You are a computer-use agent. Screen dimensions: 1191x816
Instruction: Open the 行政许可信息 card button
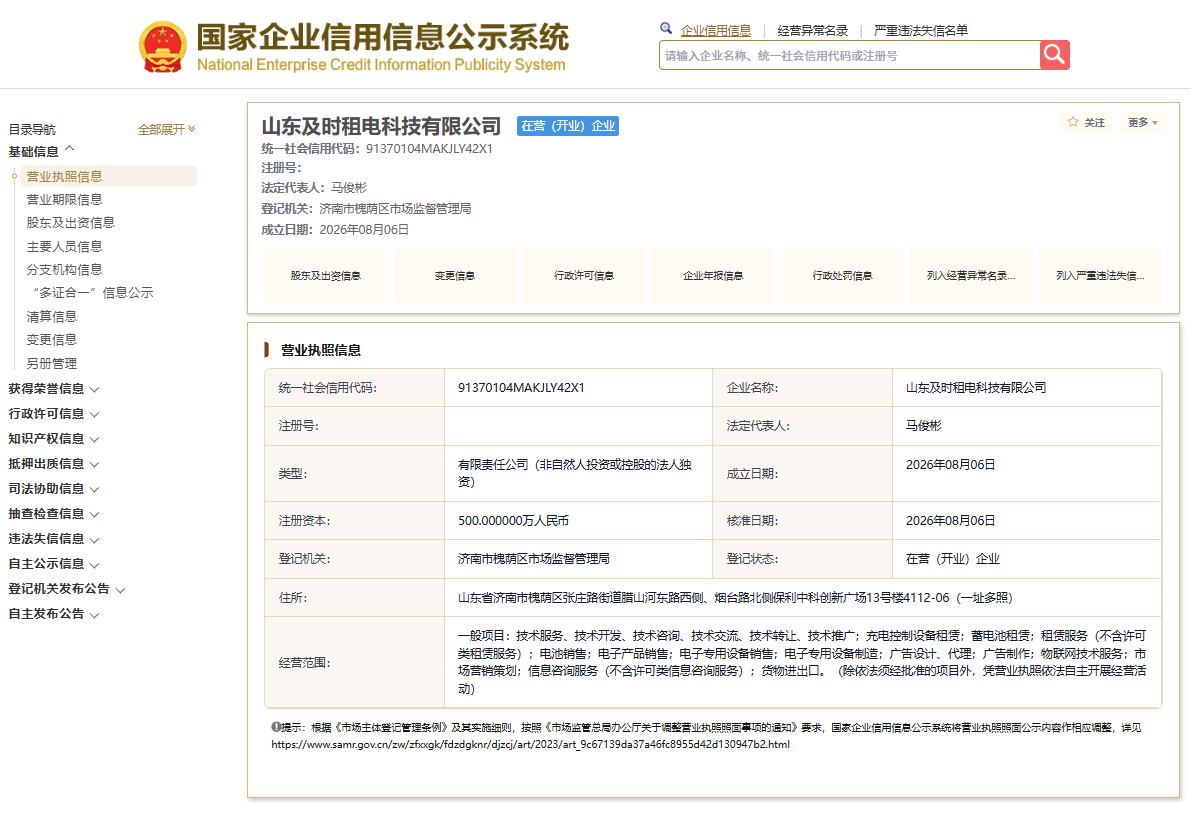coord(583,276)
